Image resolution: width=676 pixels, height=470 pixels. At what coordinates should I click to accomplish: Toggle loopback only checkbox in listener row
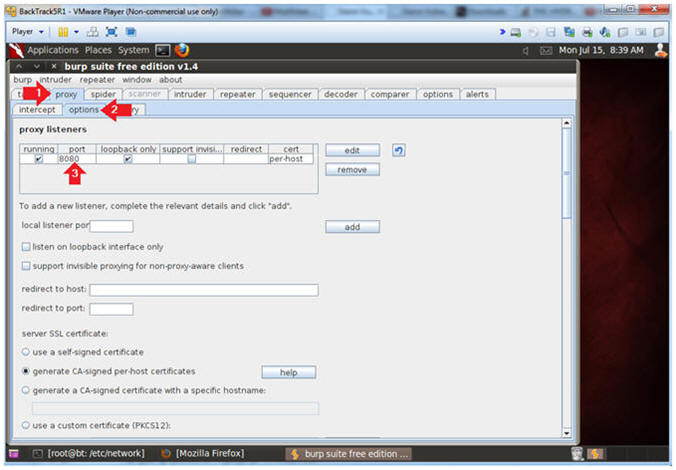click(128, 159)
